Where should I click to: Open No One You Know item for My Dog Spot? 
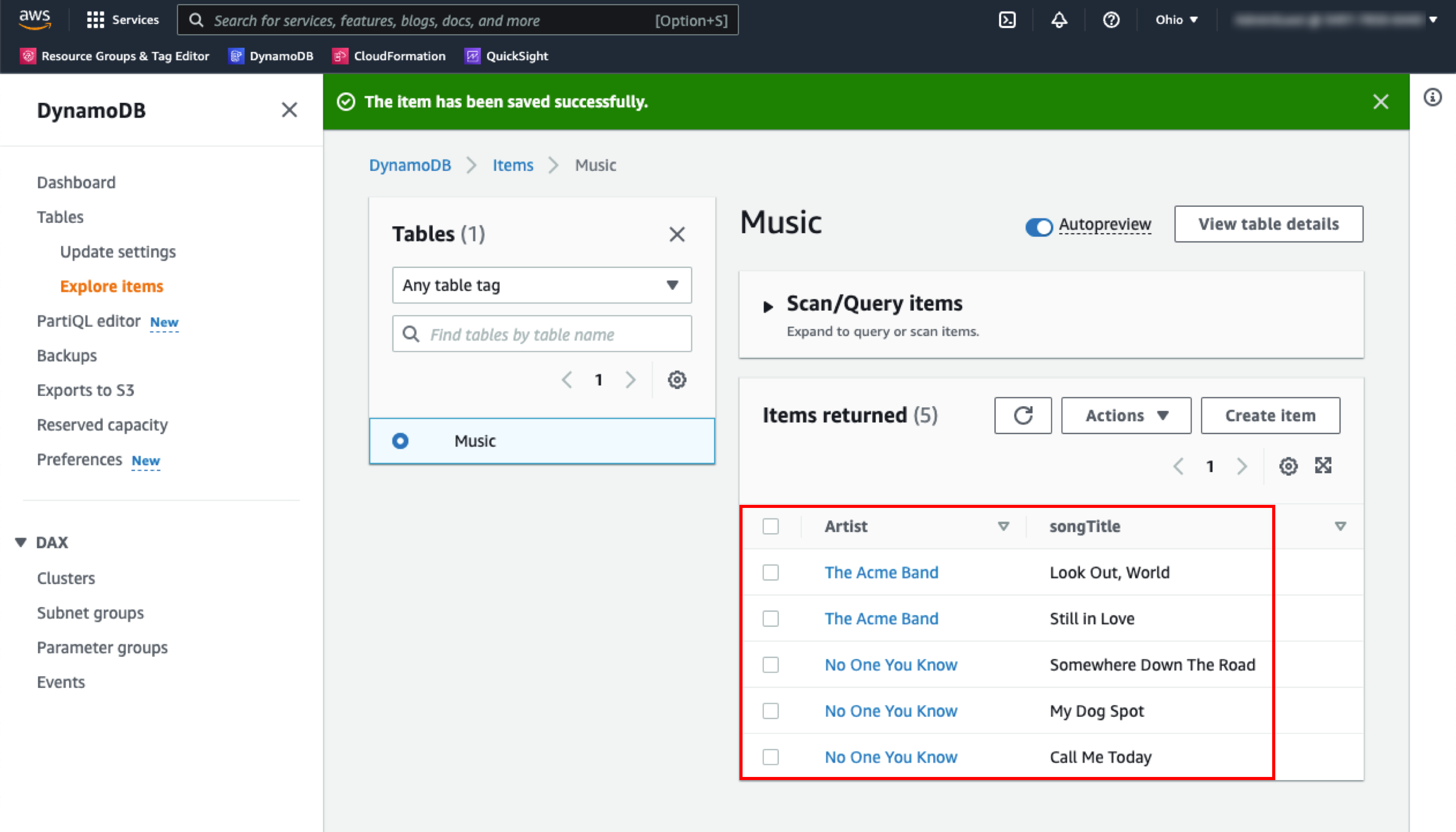[x=891, y=712]
